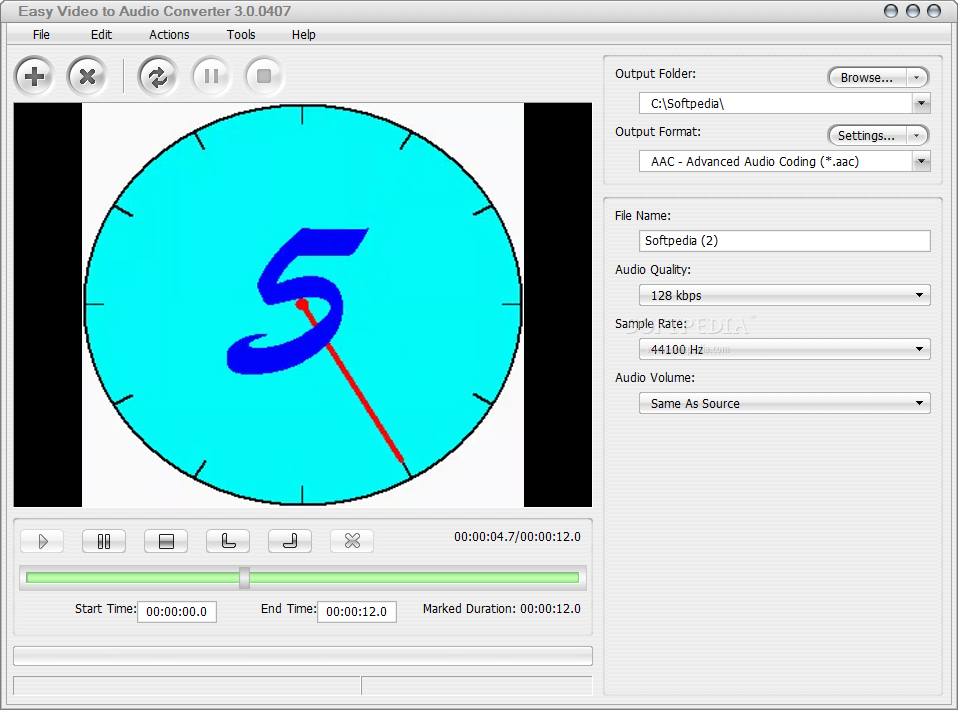The height and width of the screenshot is (710, 958).
Task: Pause the video preview playback
Action: pyautogui.click(x=104, y=541)
